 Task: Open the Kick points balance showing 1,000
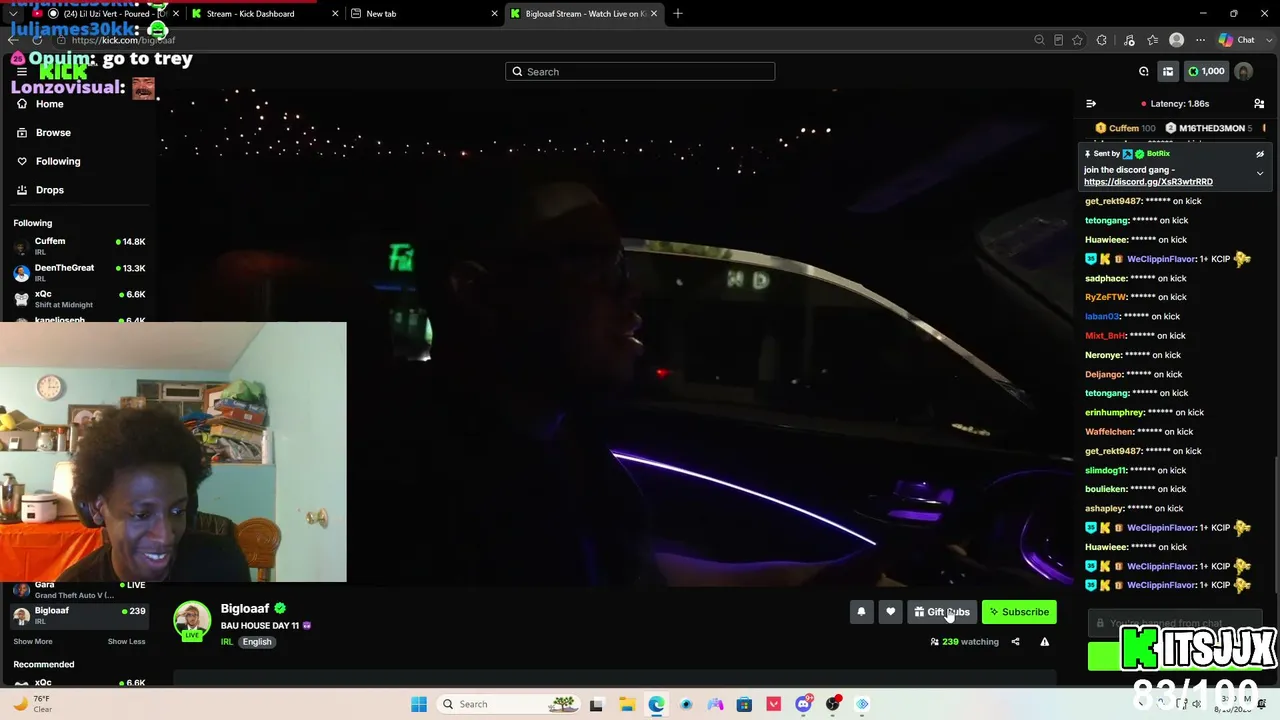[x=1206, y=72]
